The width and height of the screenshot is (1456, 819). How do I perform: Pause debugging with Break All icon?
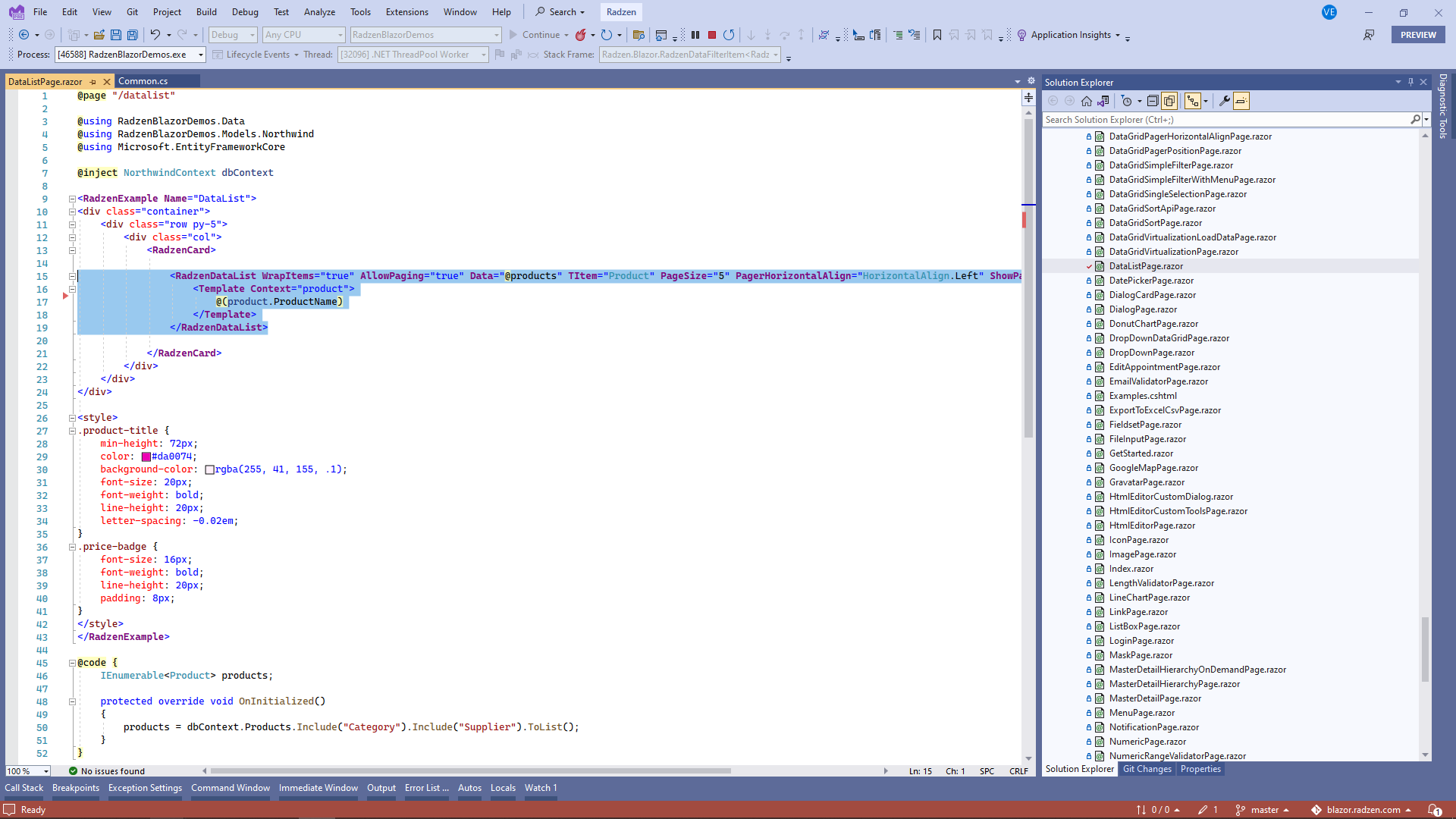[695, 35]
